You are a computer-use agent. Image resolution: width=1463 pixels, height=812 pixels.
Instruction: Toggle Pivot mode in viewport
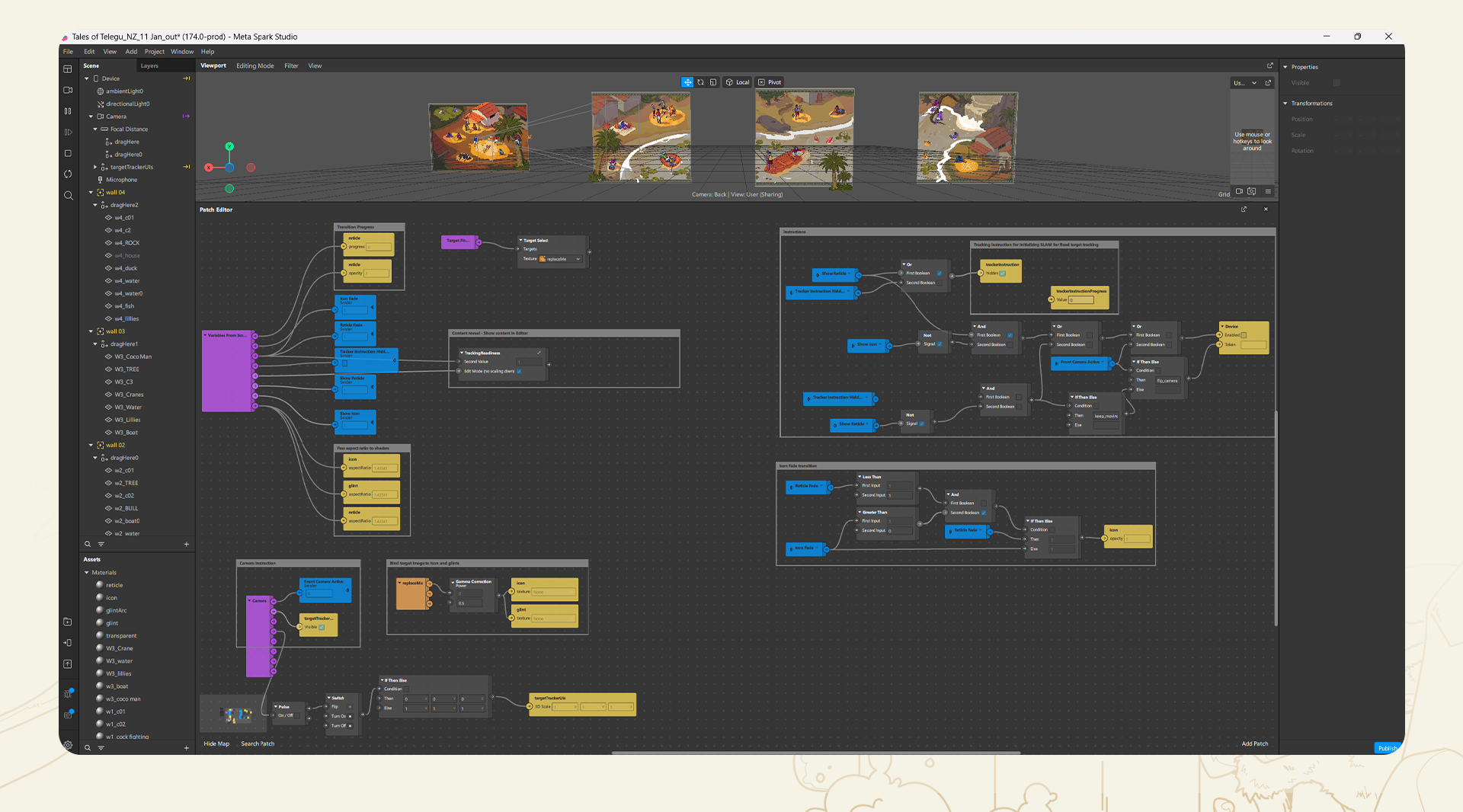pos(770,82)
